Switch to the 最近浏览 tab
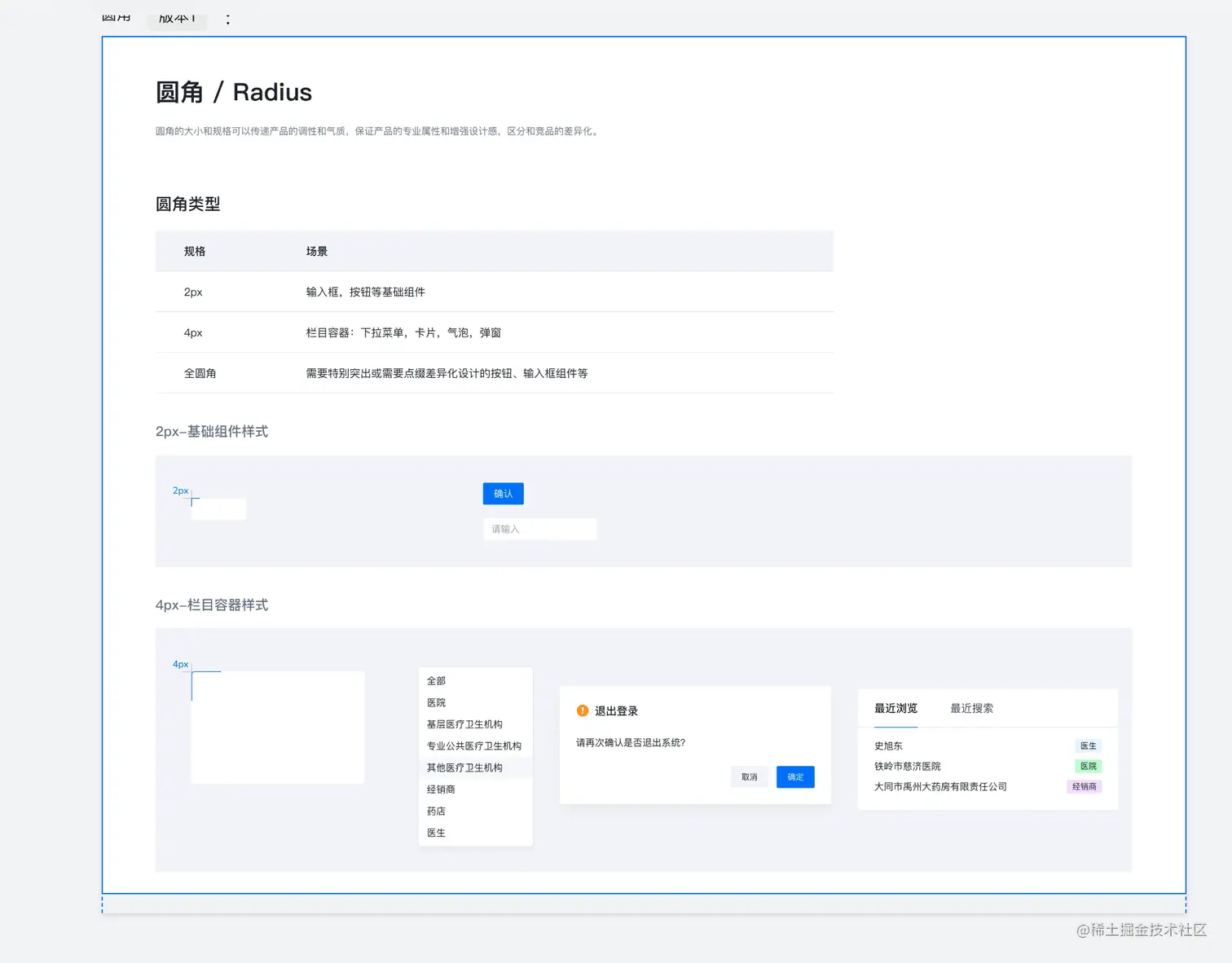1232x963 pixels. (x=895, y=708)
